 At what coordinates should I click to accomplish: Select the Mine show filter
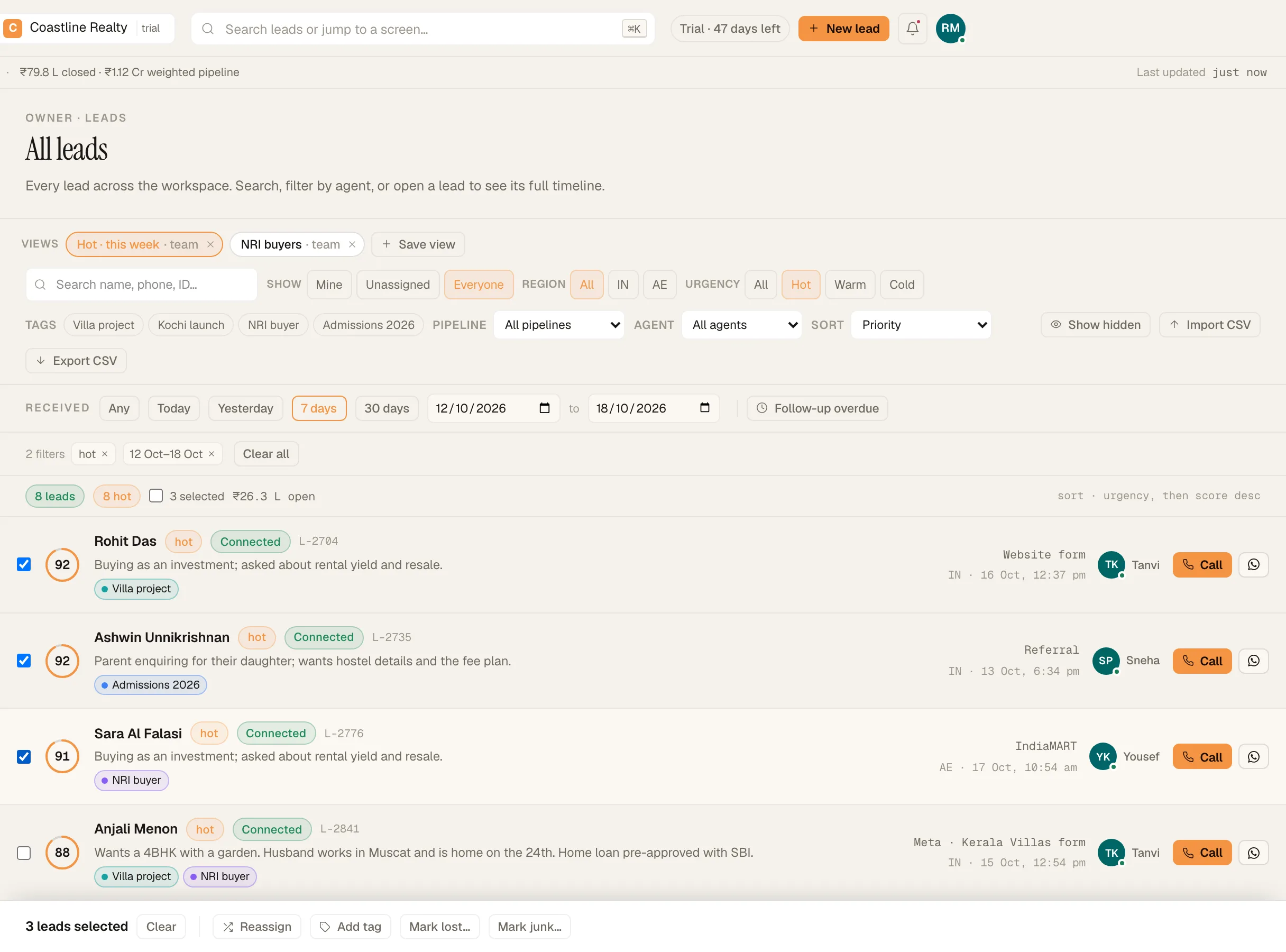tap(329, 285)
